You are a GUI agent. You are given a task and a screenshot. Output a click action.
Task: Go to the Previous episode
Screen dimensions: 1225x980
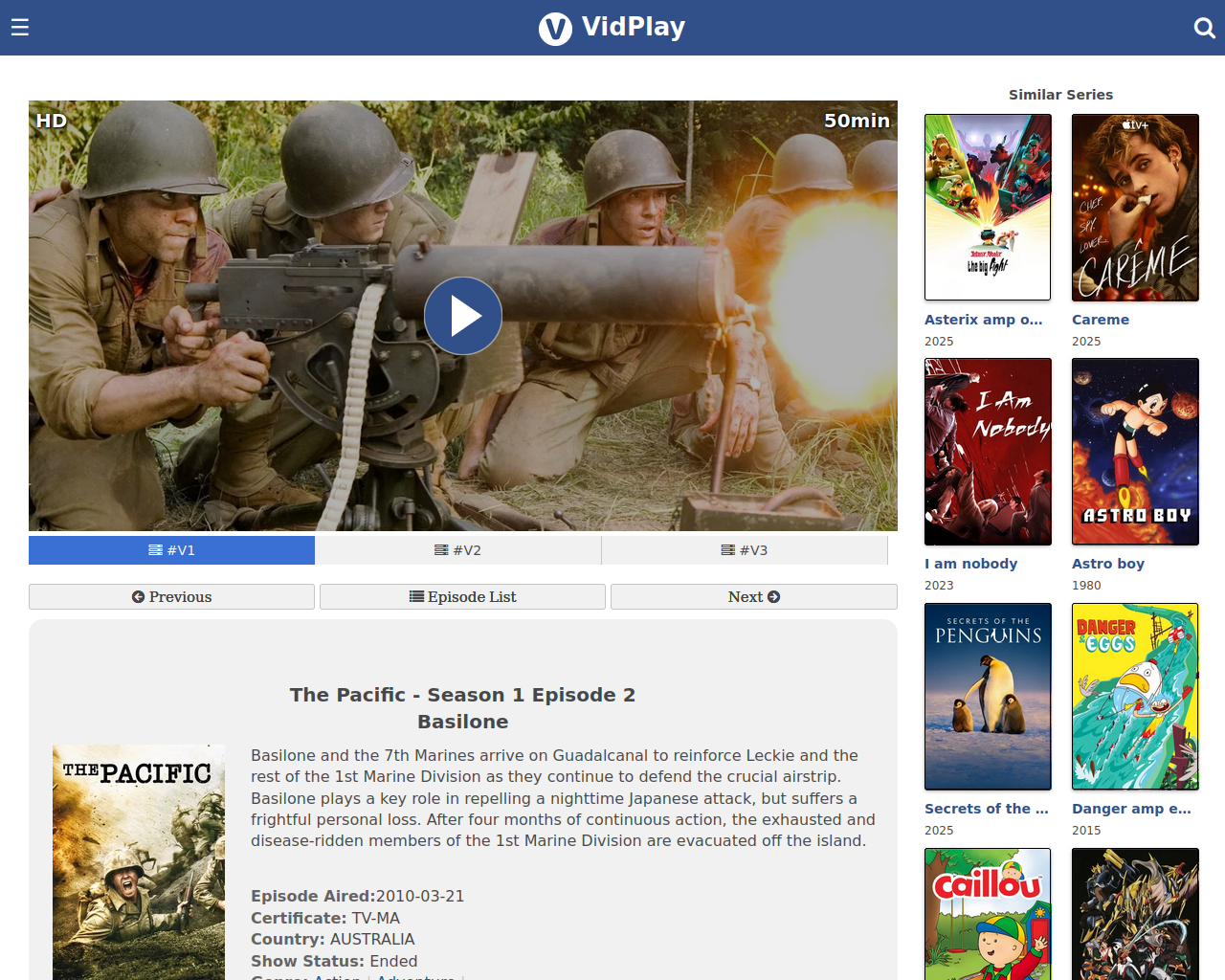171,597
